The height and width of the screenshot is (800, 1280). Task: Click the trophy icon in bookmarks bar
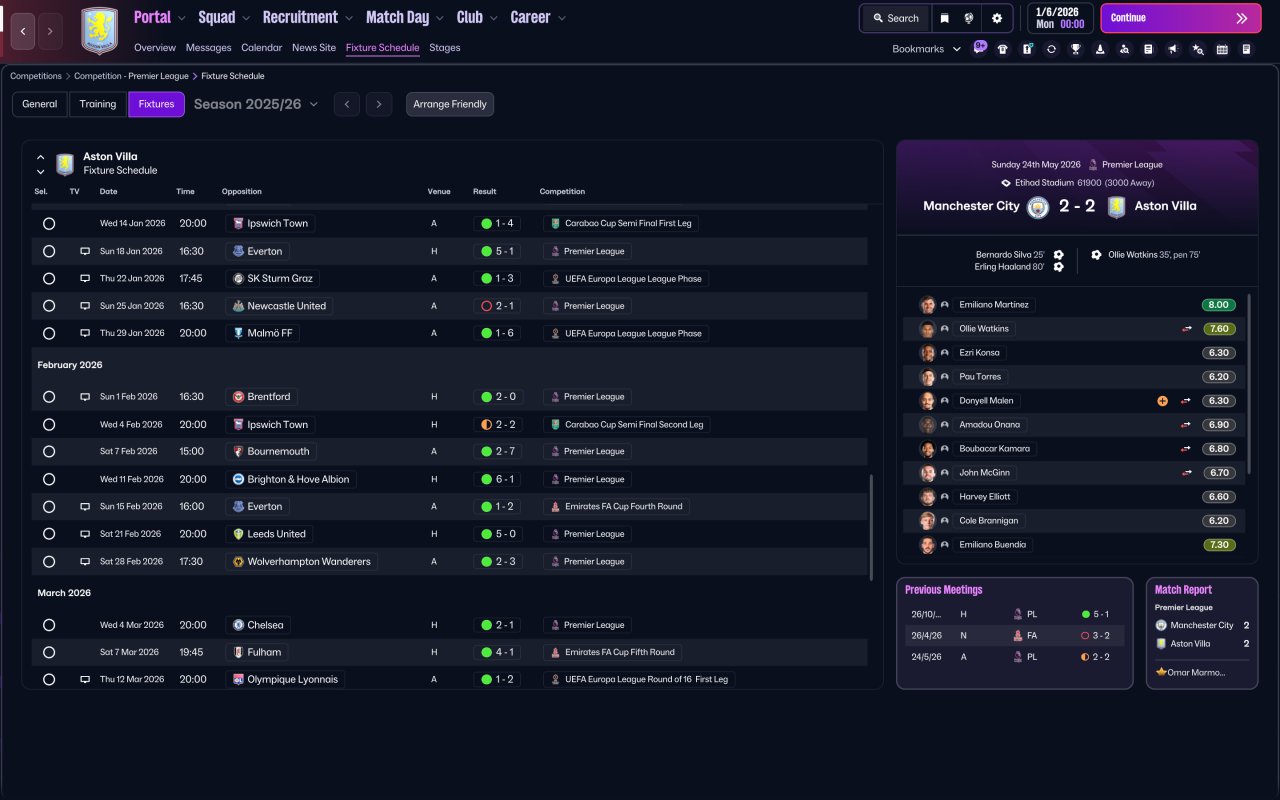[x=1076, y=49]
